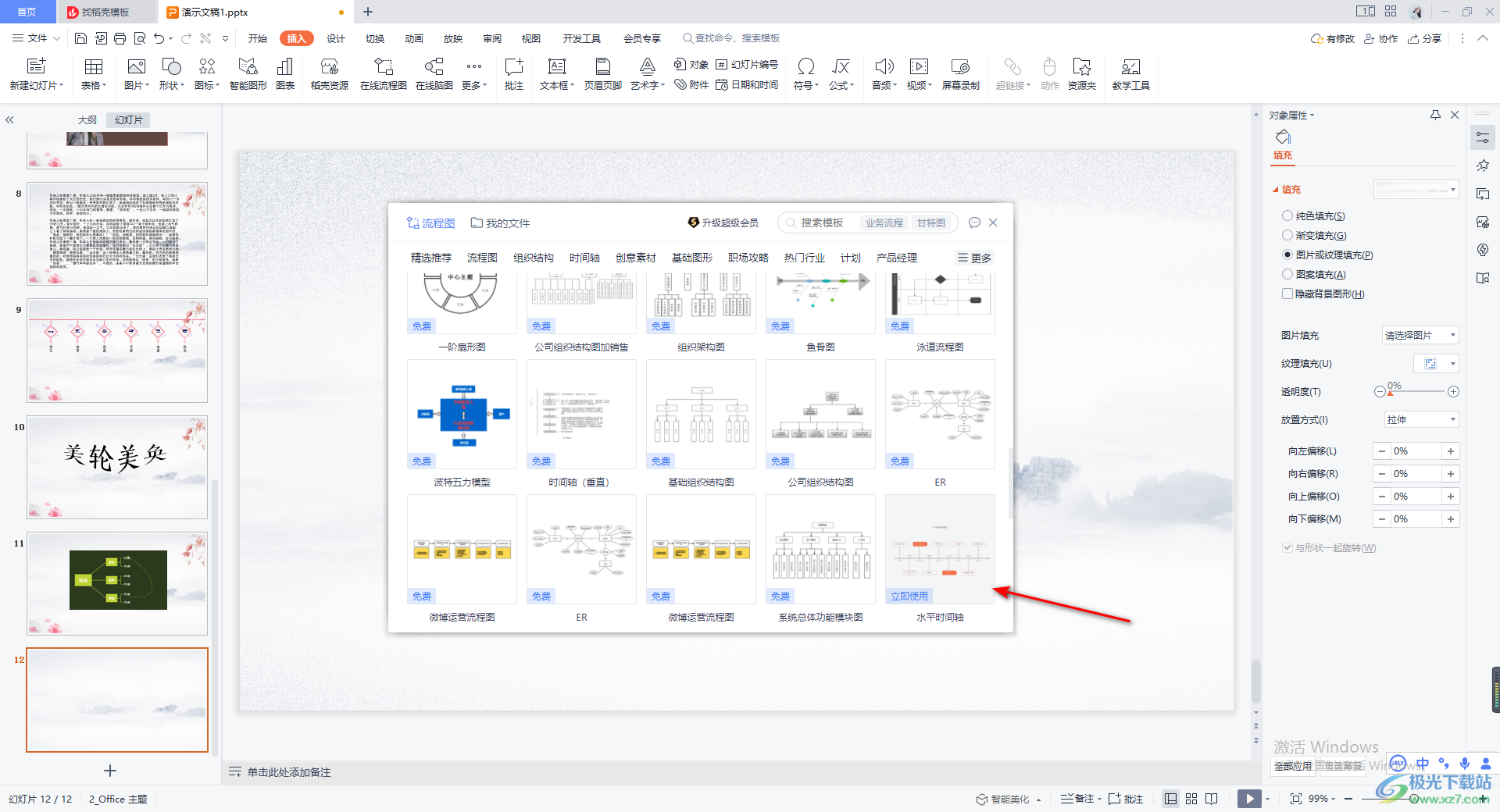The image size is (1500, 812).
Task: Close the flowchart template dialog
Action: 993,223
